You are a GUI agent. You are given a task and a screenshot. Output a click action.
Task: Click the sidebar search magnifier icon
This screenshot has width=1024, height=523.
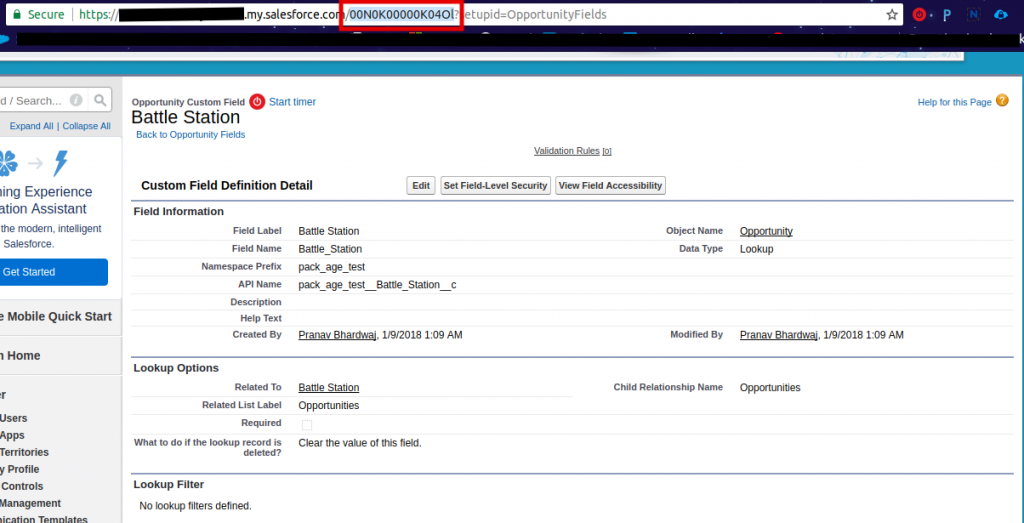coord(100,100)
